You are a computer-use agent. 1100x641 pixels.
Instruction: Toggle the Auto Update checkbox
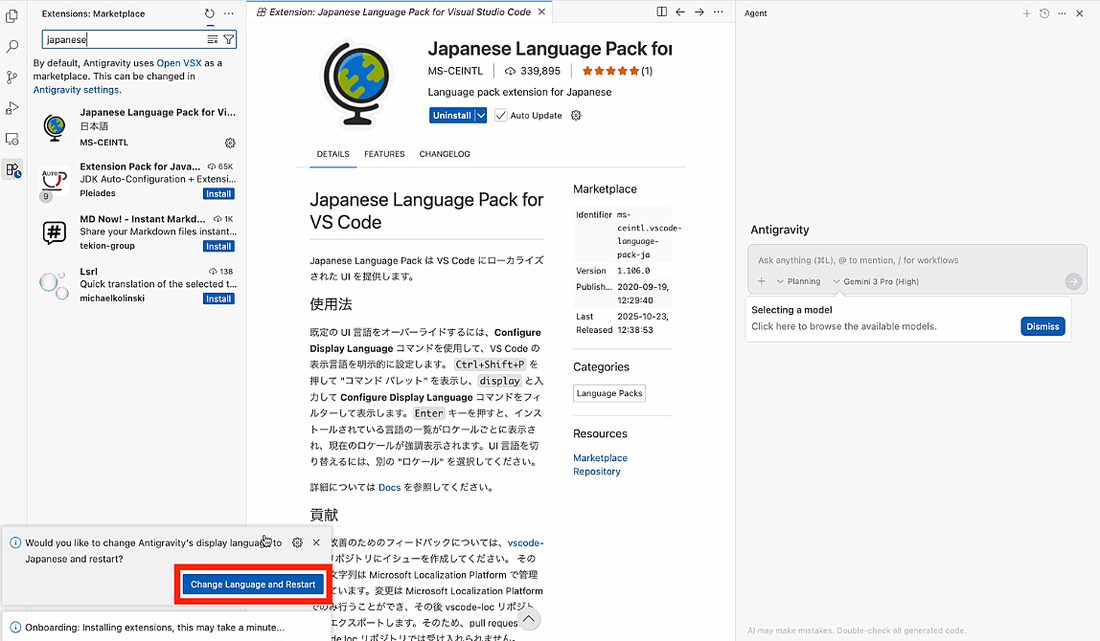click(500, 115)
